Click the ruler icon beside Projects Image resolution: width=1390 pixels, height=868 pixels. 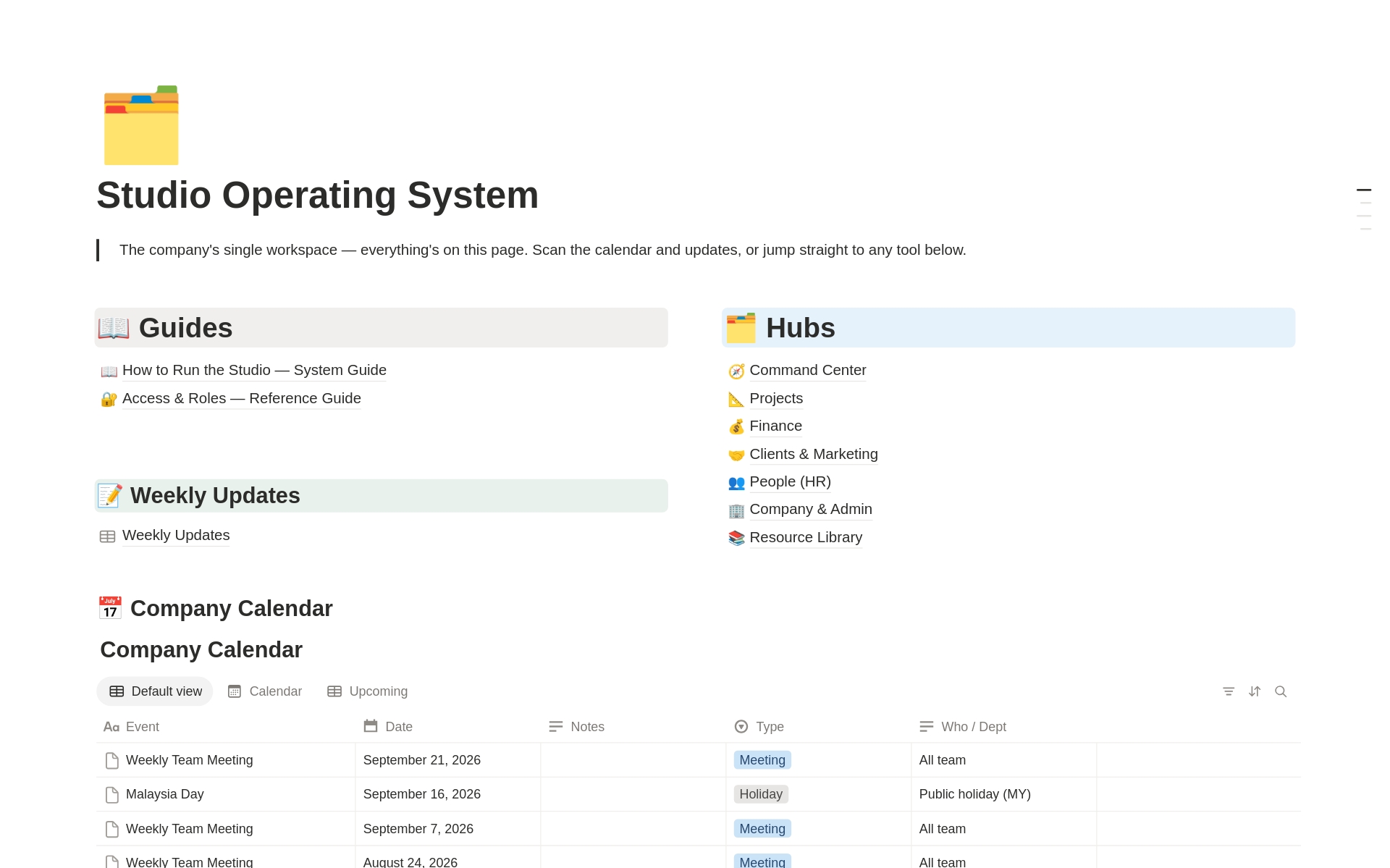click(736, 399)
